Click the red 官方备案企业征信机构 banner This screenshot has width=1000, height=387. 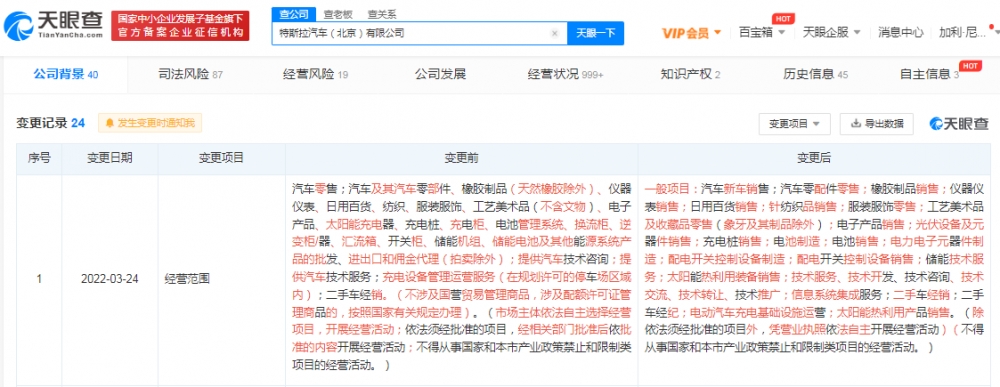tap(180, 26)
